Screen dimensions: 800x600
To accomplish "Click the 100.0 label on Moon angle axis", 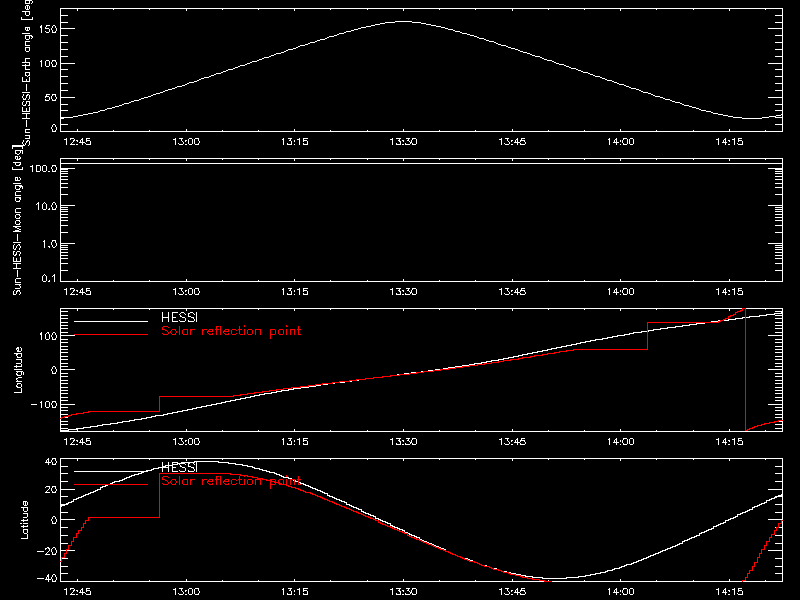I will [x=43, y=169].
